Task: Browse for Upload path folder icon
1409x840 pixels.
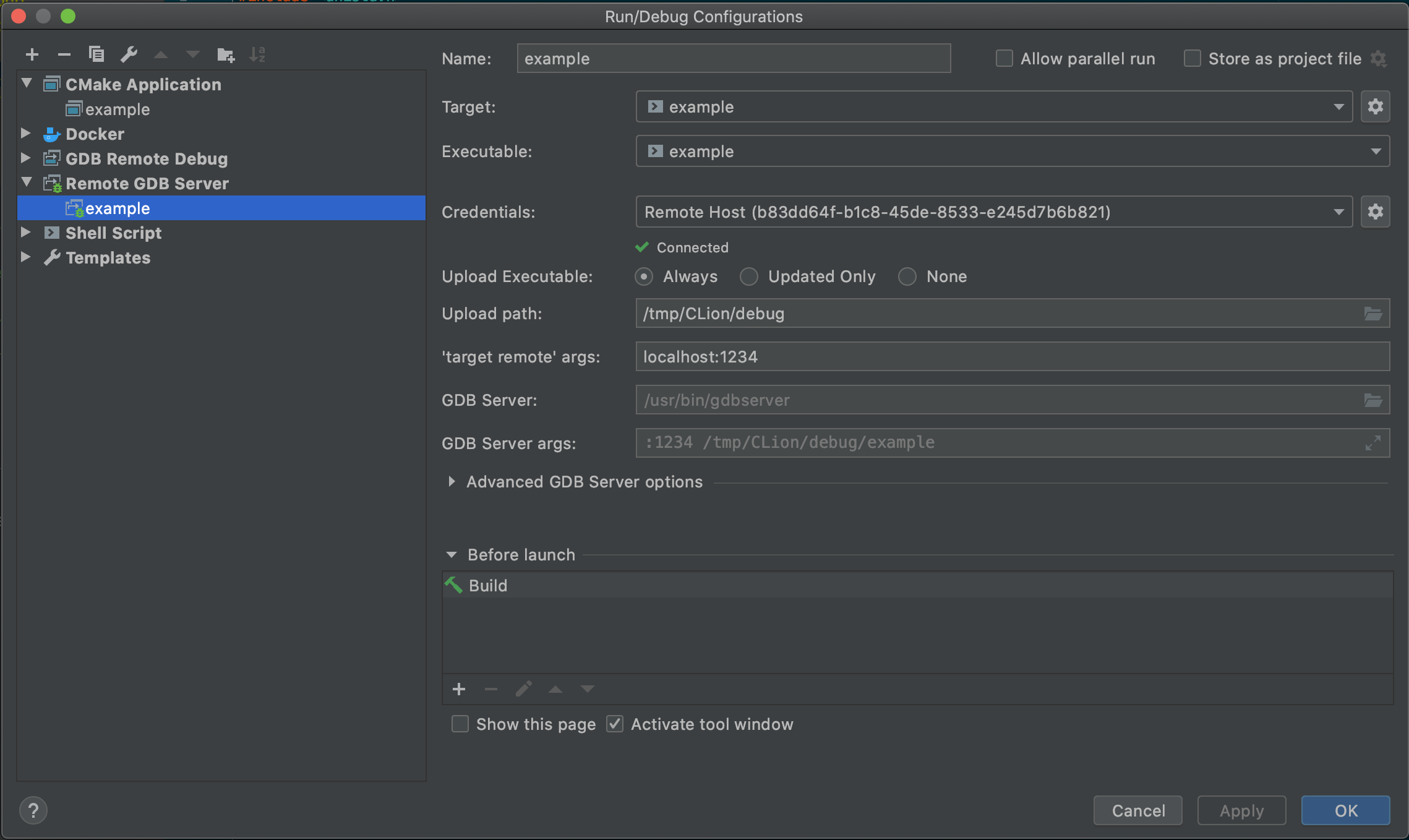Action: point(1373,314)
